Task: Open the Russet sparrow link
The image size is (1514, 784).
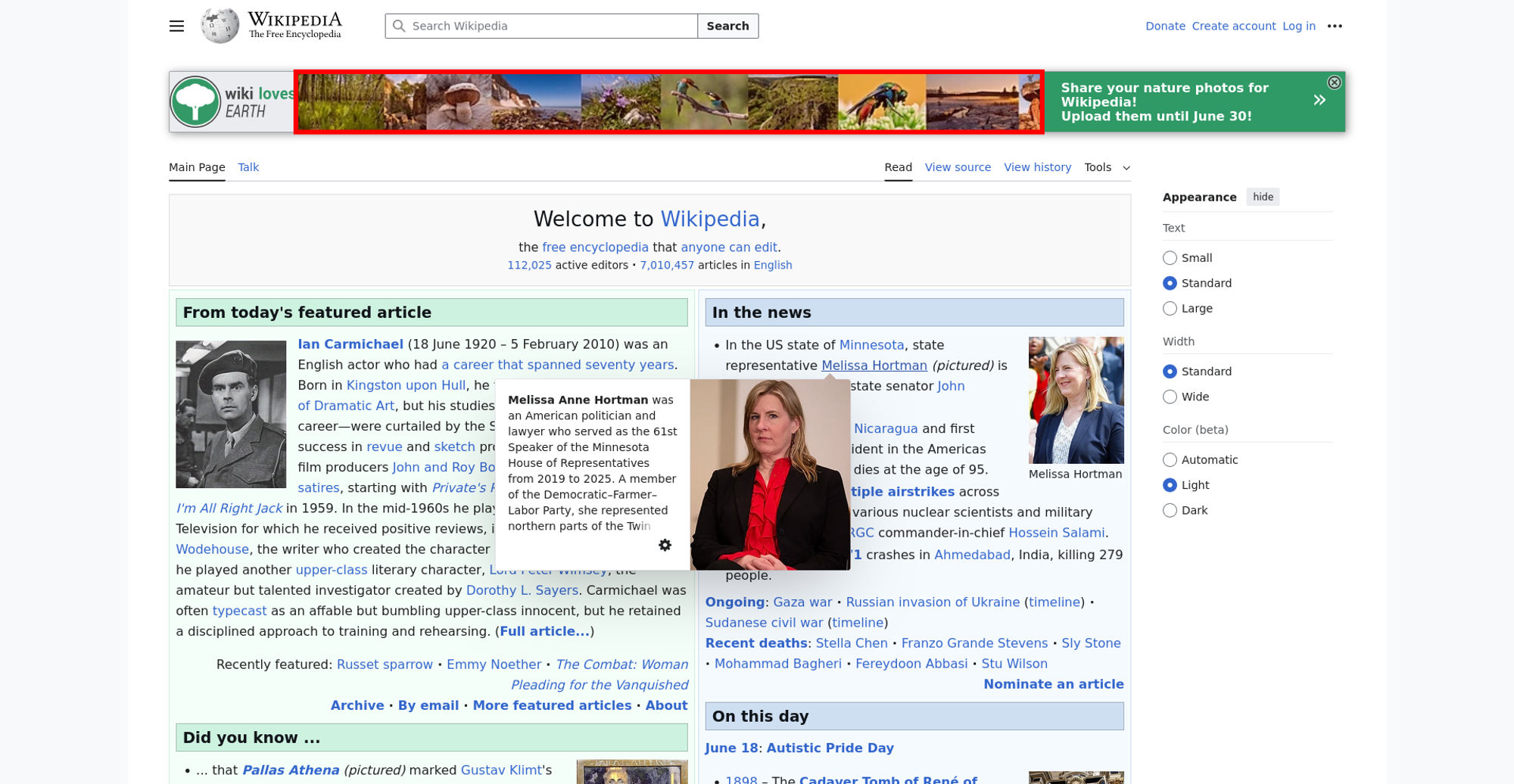Action: click(x=385, y=664)
